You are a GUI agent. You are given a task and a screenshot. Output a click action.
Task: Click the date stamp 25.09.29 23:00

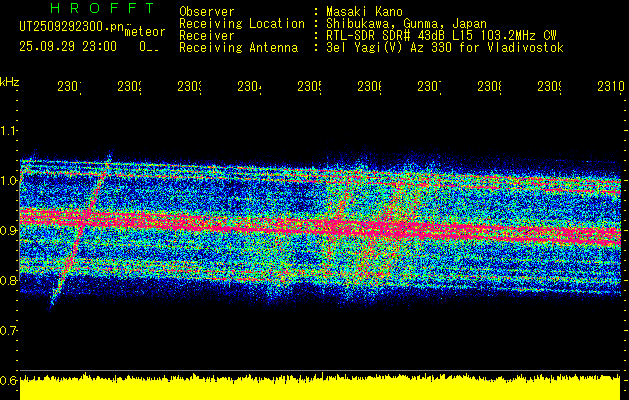click(x=68, y=47)
